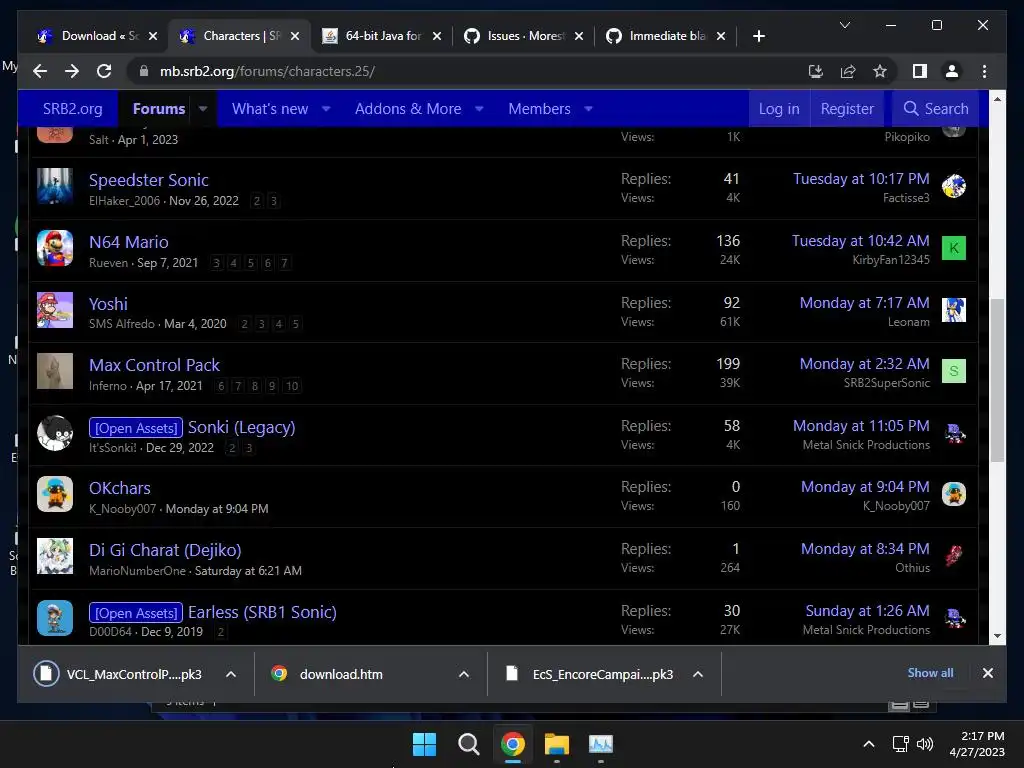
Task: Open download.htm options arrow
Action: (x=464, y=674)
